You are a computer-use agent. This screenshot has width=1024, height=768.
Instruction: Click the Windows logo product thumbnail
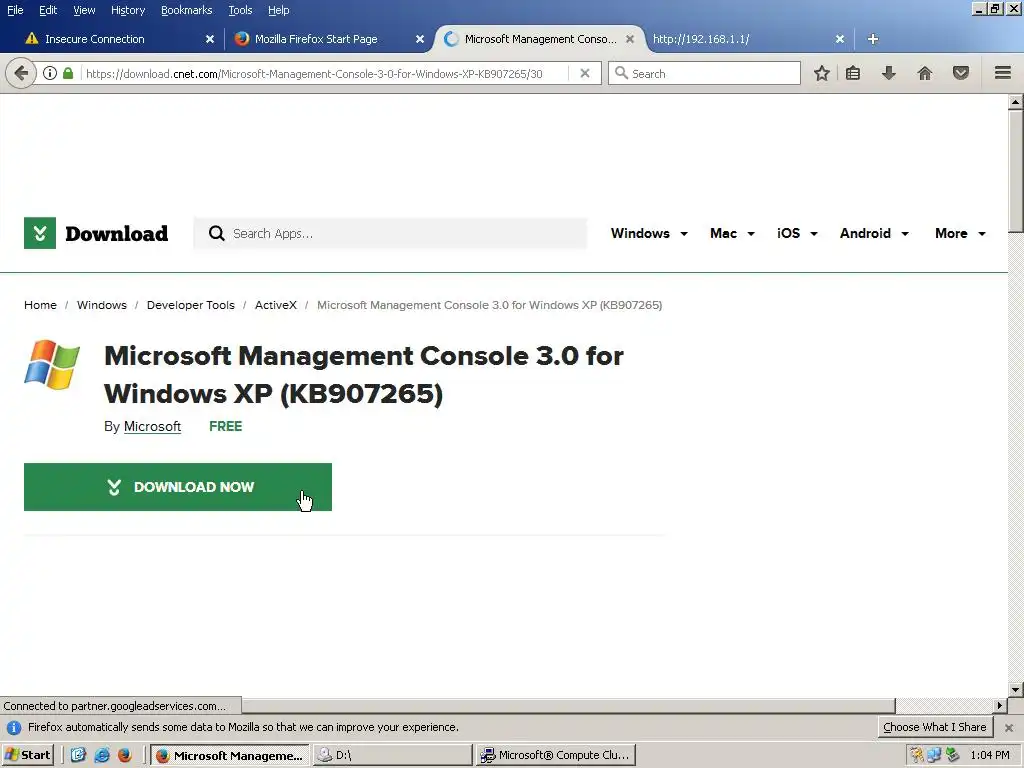click(x=52, y=364)
